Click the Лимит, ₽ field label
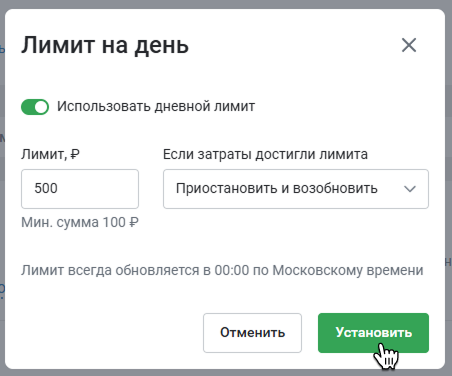452x376 pixels. 50,154
